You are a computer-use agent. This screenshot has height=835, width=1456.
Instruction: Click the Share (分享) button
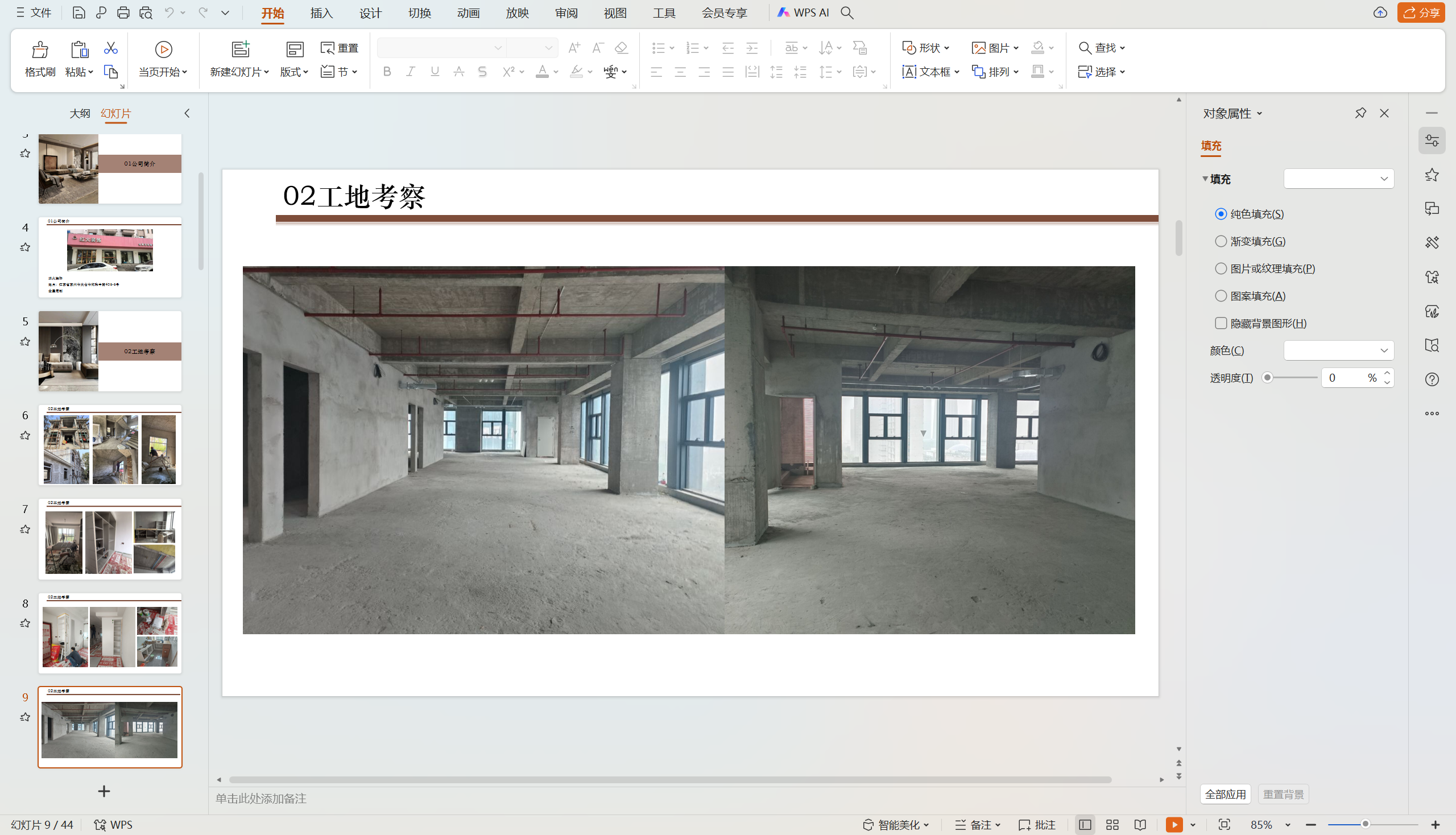pos(1420,13)
